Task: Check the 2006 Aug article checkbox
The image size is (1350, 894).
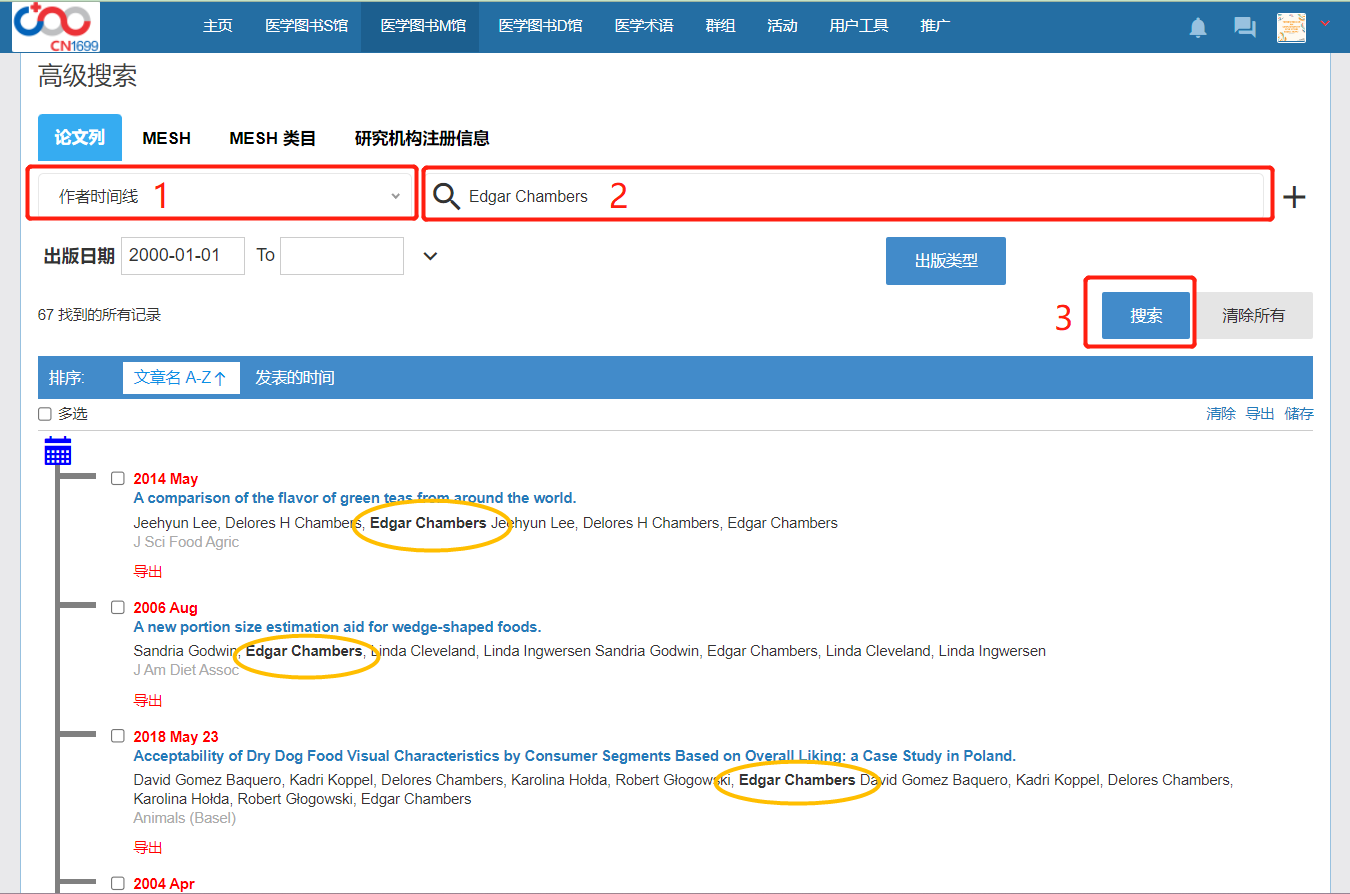Action: 118,607
